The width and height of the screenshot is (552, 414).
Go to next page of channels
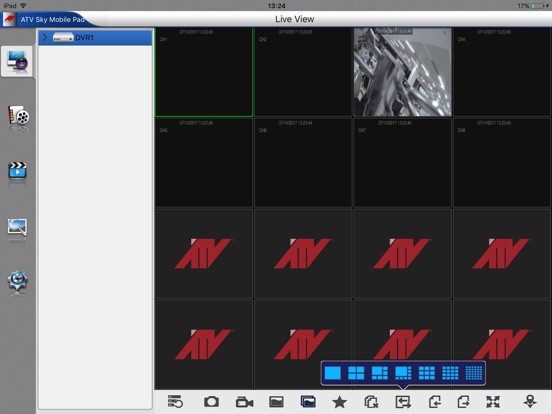(463, 402)
